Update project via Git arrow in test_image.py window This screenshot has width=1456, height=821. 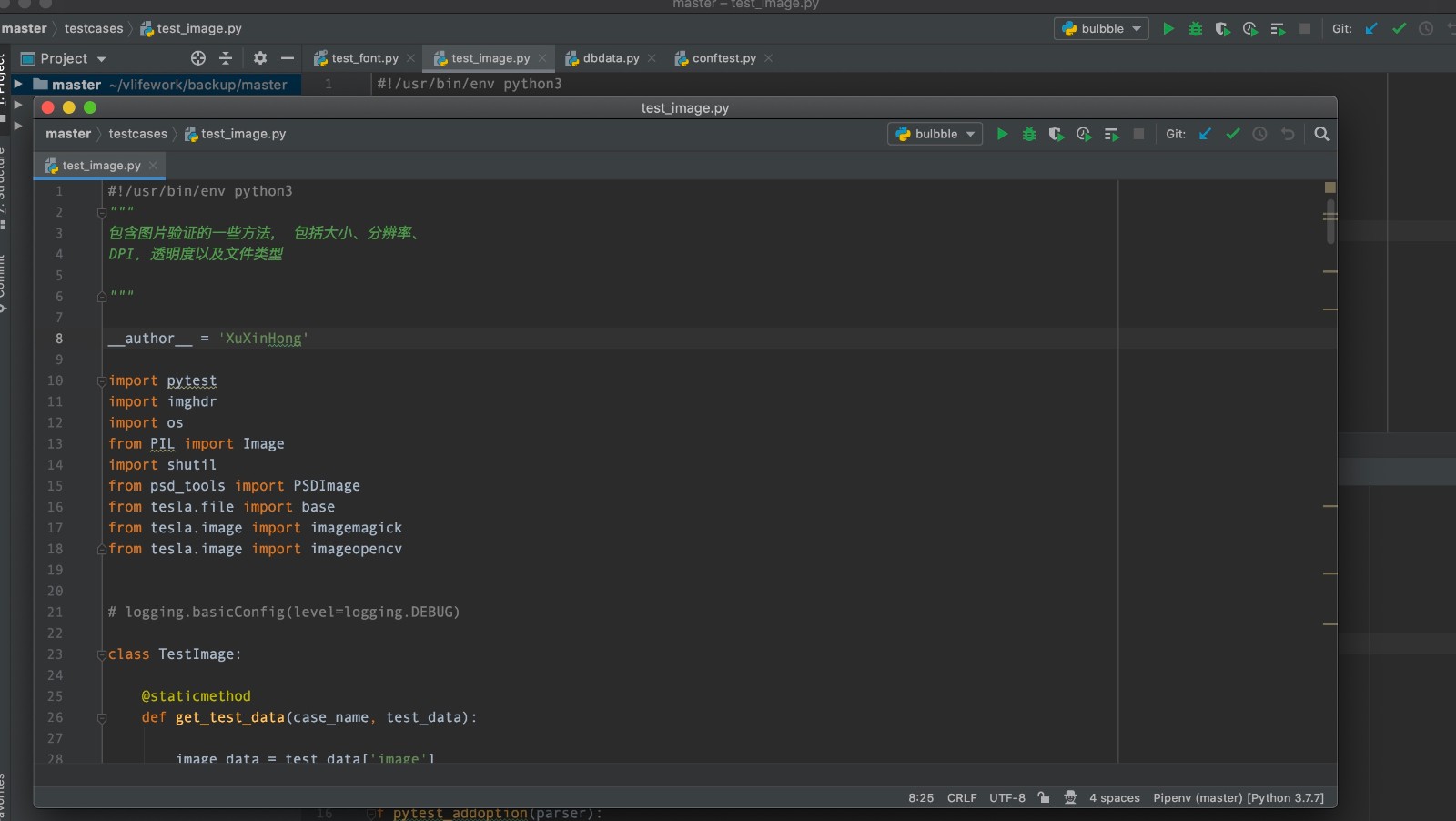tap(1205, 134)
